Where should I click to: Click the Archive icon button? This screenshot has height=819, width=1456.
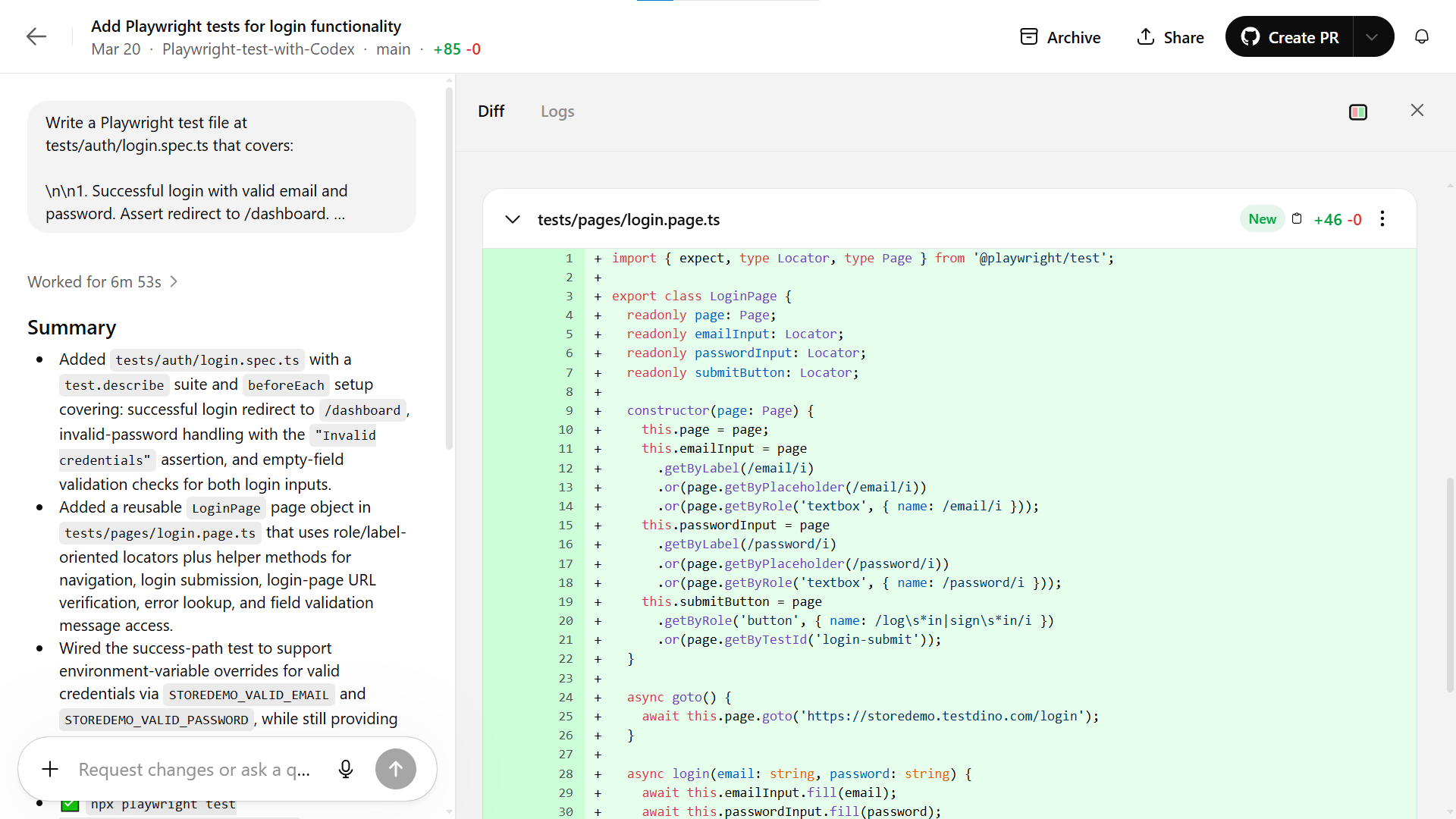[1028, 37]
